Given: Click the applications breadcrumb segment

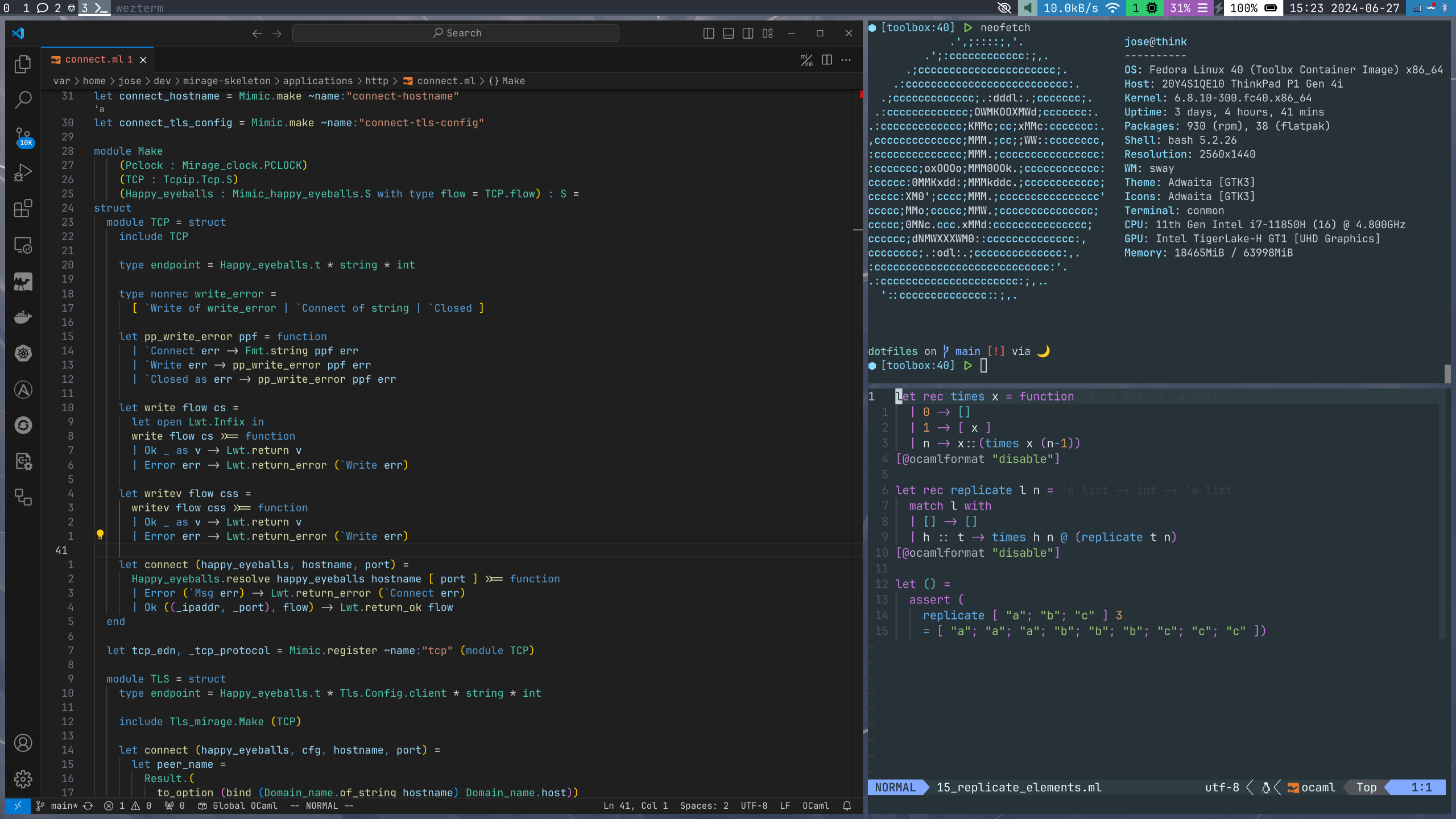Looking at the screenshot, I should pyautogui.click(x=317, y=81).
